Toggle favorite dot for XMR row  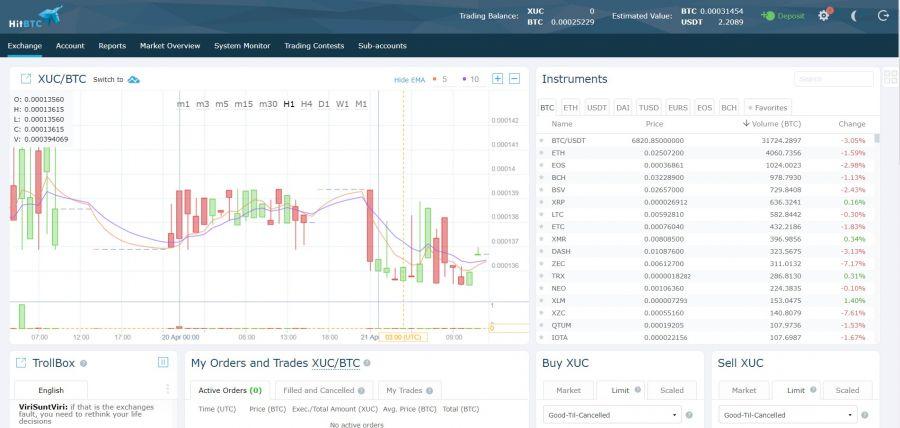541,239
